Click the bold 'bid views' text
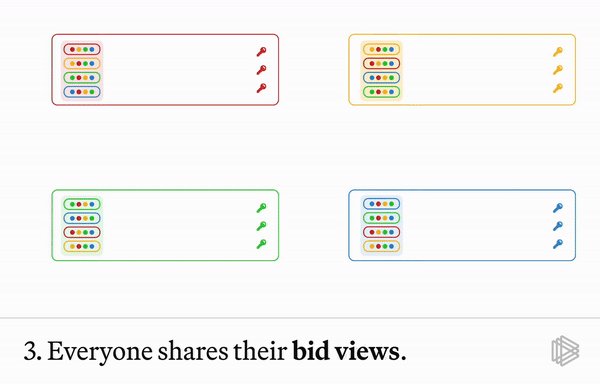Screen dimensions: 600x384 346,351
